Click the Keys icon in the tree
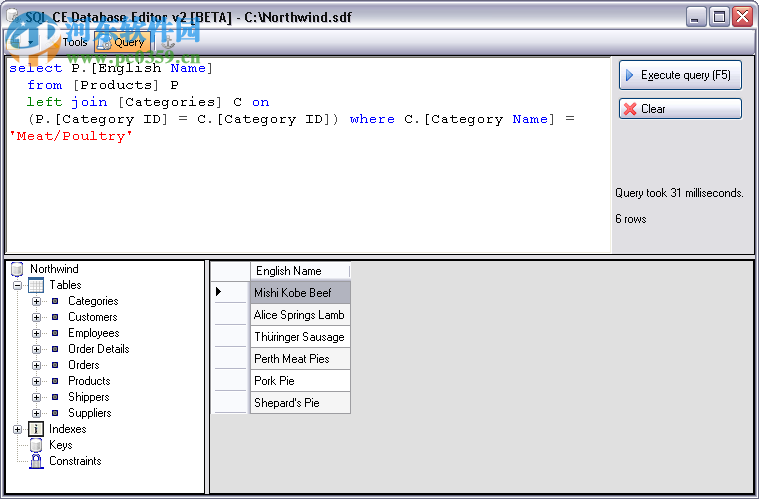 (36, 445)
